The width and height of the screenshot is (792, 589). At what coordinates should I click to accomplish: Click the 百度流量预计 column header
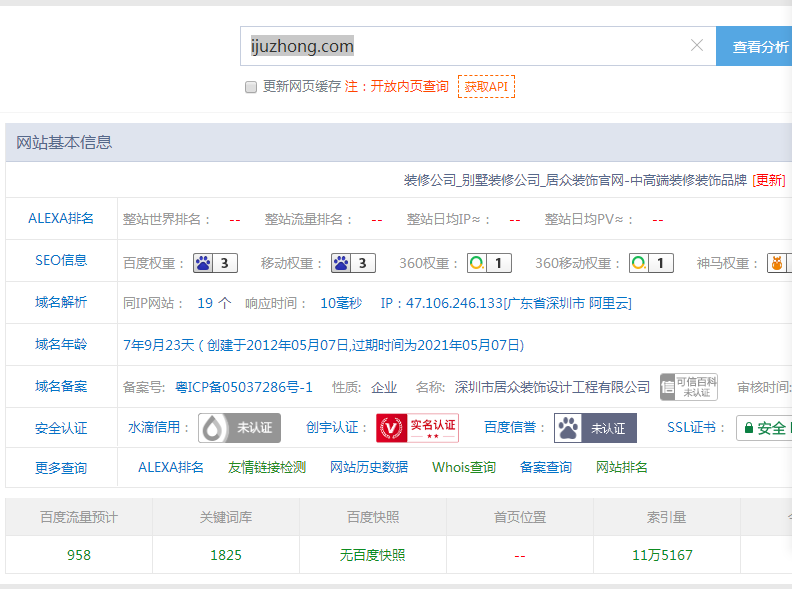tap(79, 517)
